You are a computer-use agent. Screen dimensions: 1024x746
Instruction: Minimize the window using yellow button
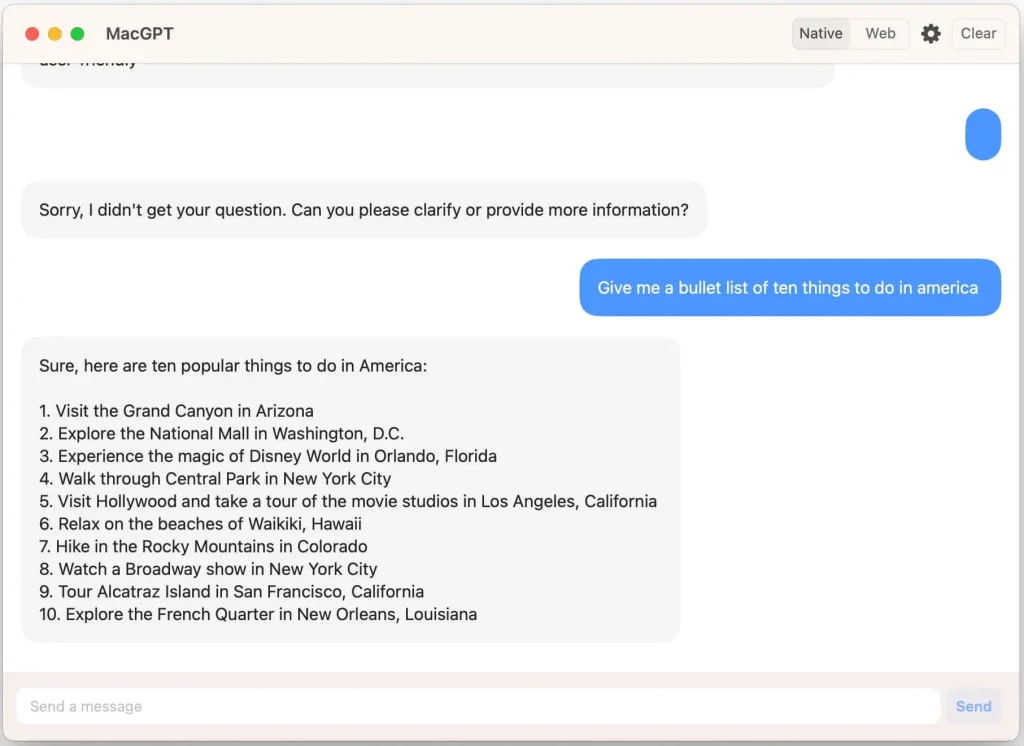point(55,34)
